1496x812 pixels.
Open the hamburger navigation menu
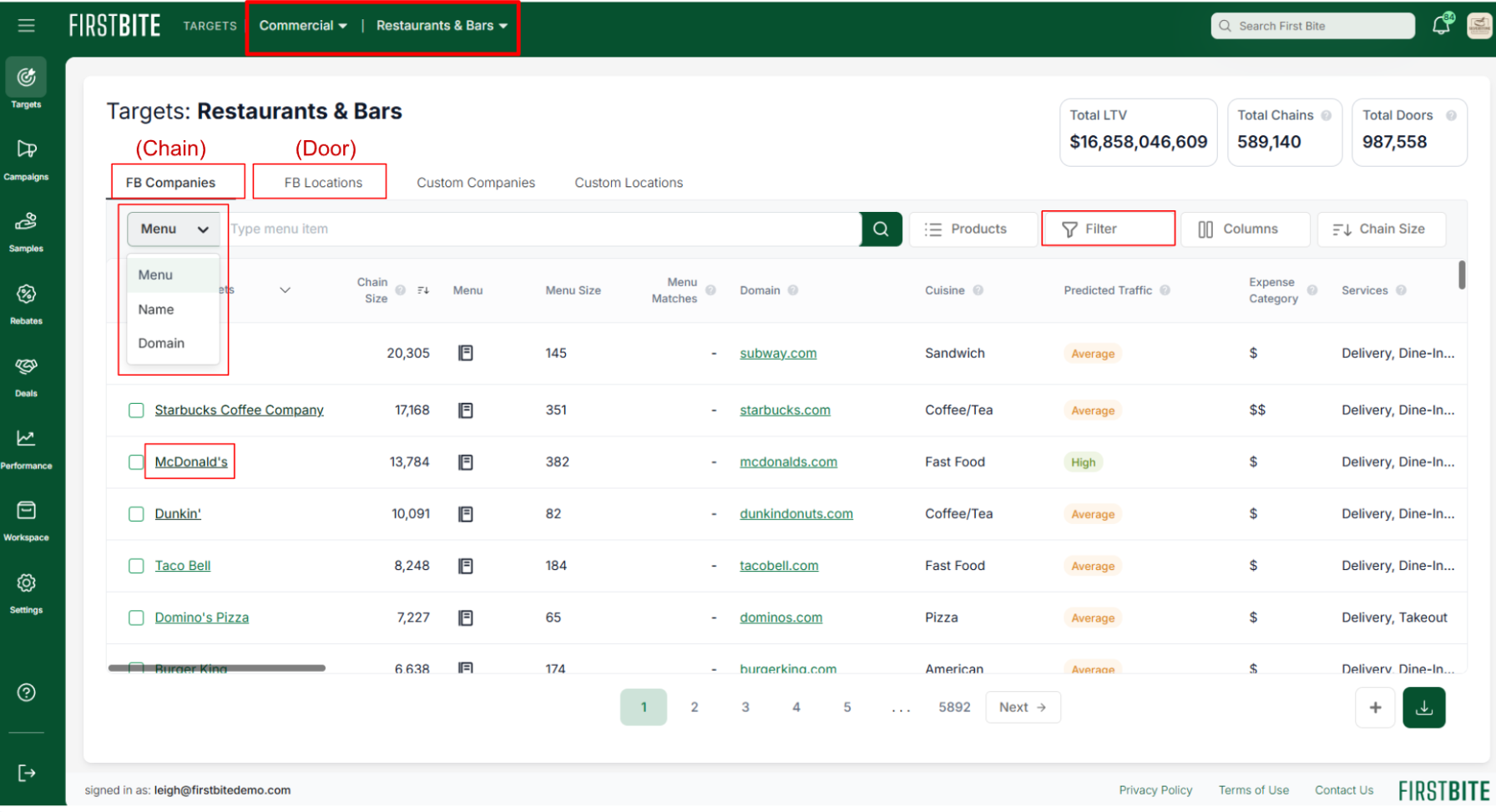point(27,26)
